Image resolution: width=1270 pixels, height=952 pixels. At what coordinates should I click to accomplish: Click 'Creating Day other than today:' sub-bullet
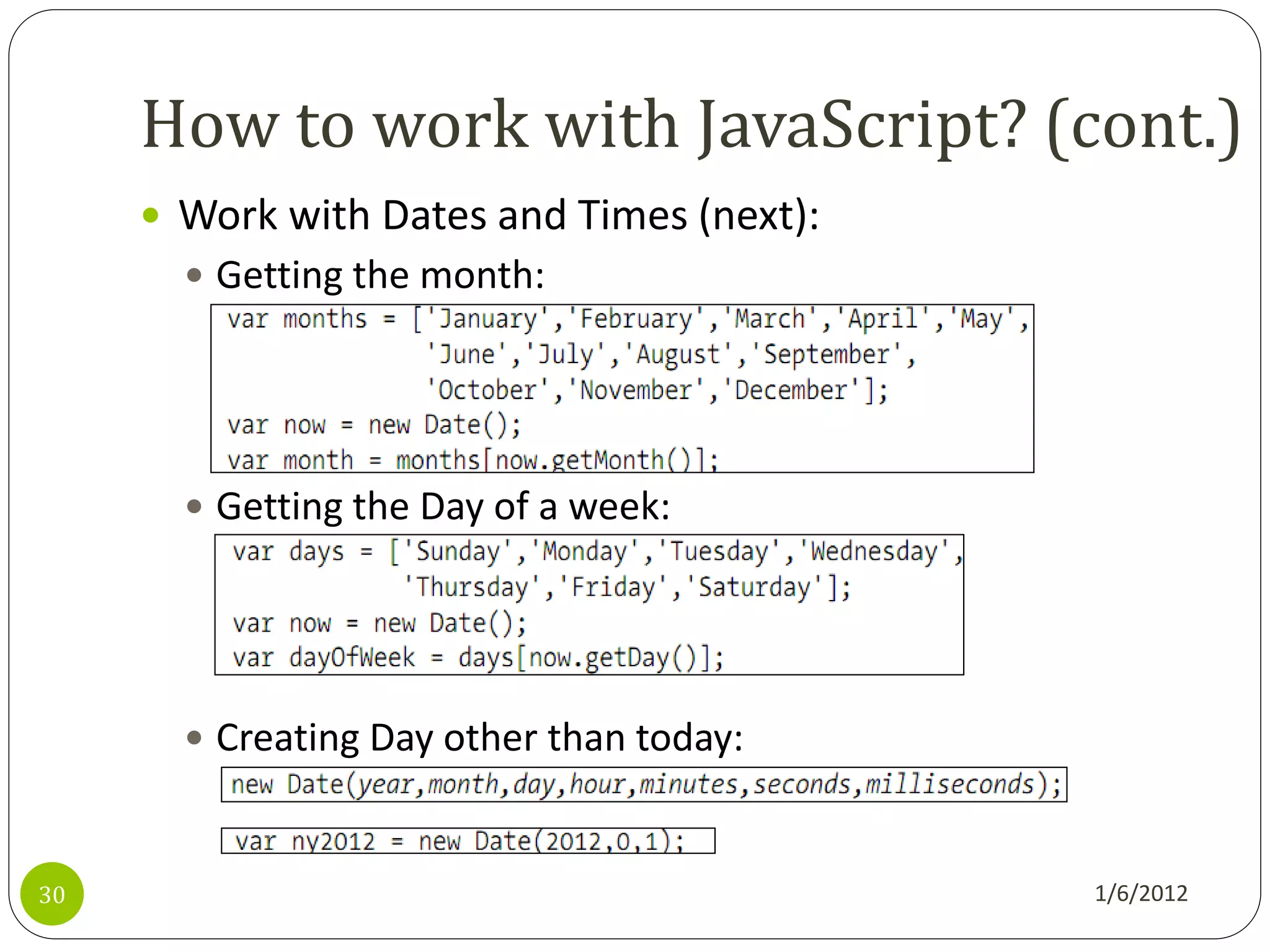tap(479, 738)
